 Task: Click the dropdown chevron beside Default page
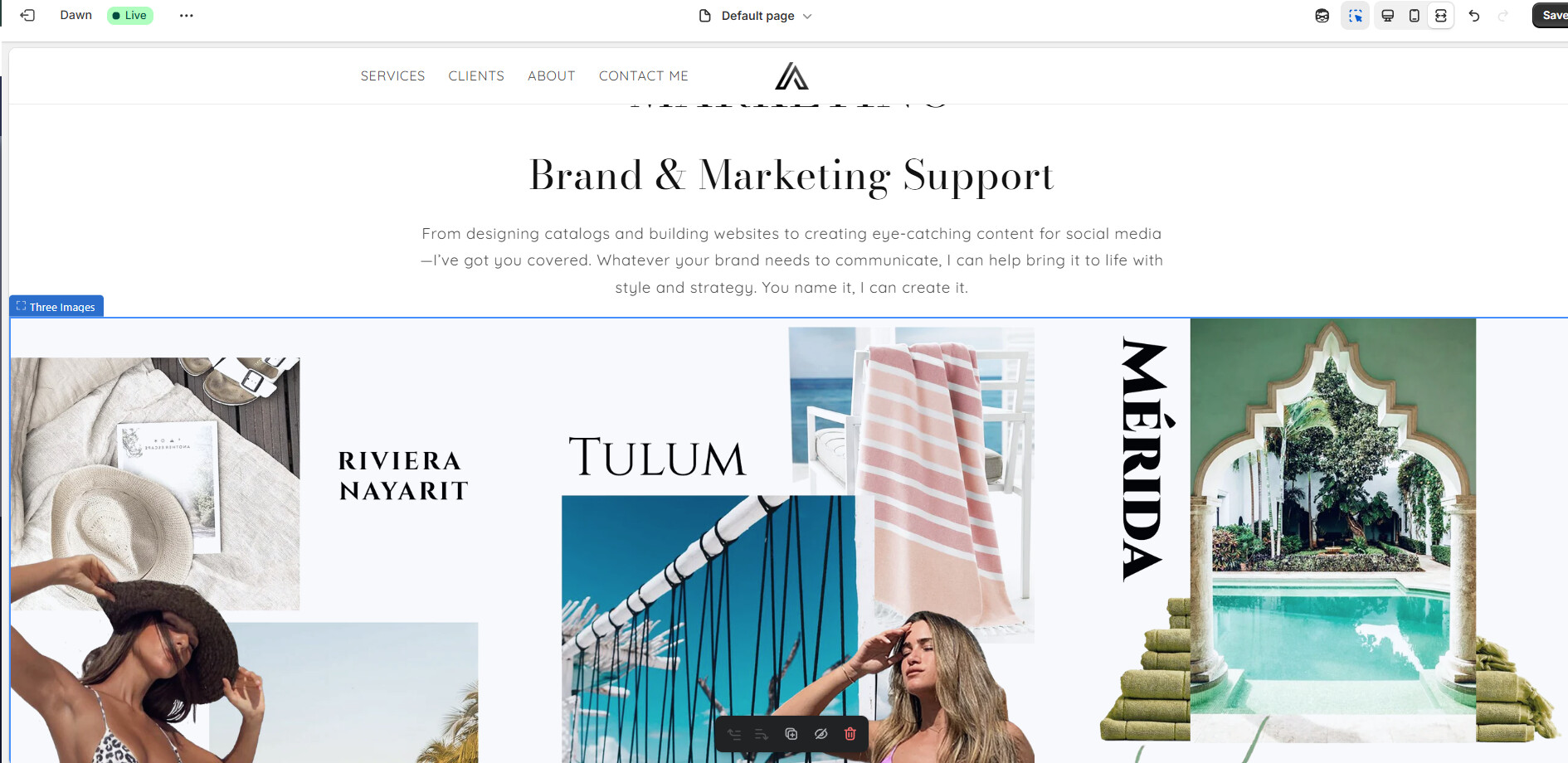pos(807,16)
